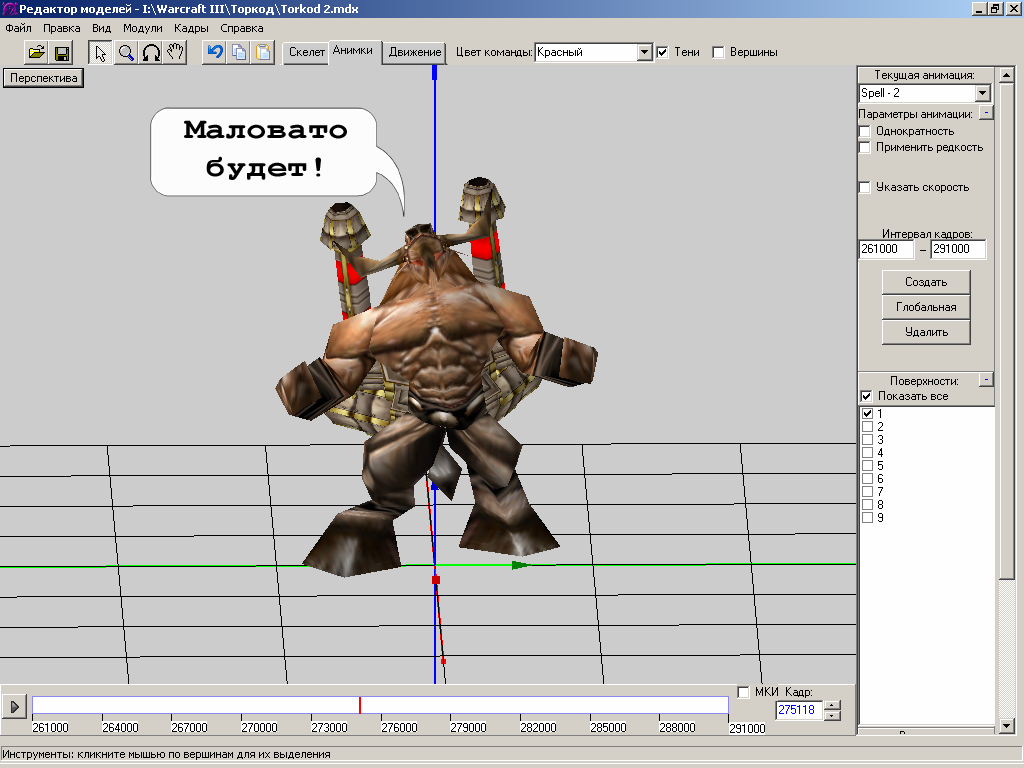Open the Цвет команды team color dropdown

tap(645, 52)
